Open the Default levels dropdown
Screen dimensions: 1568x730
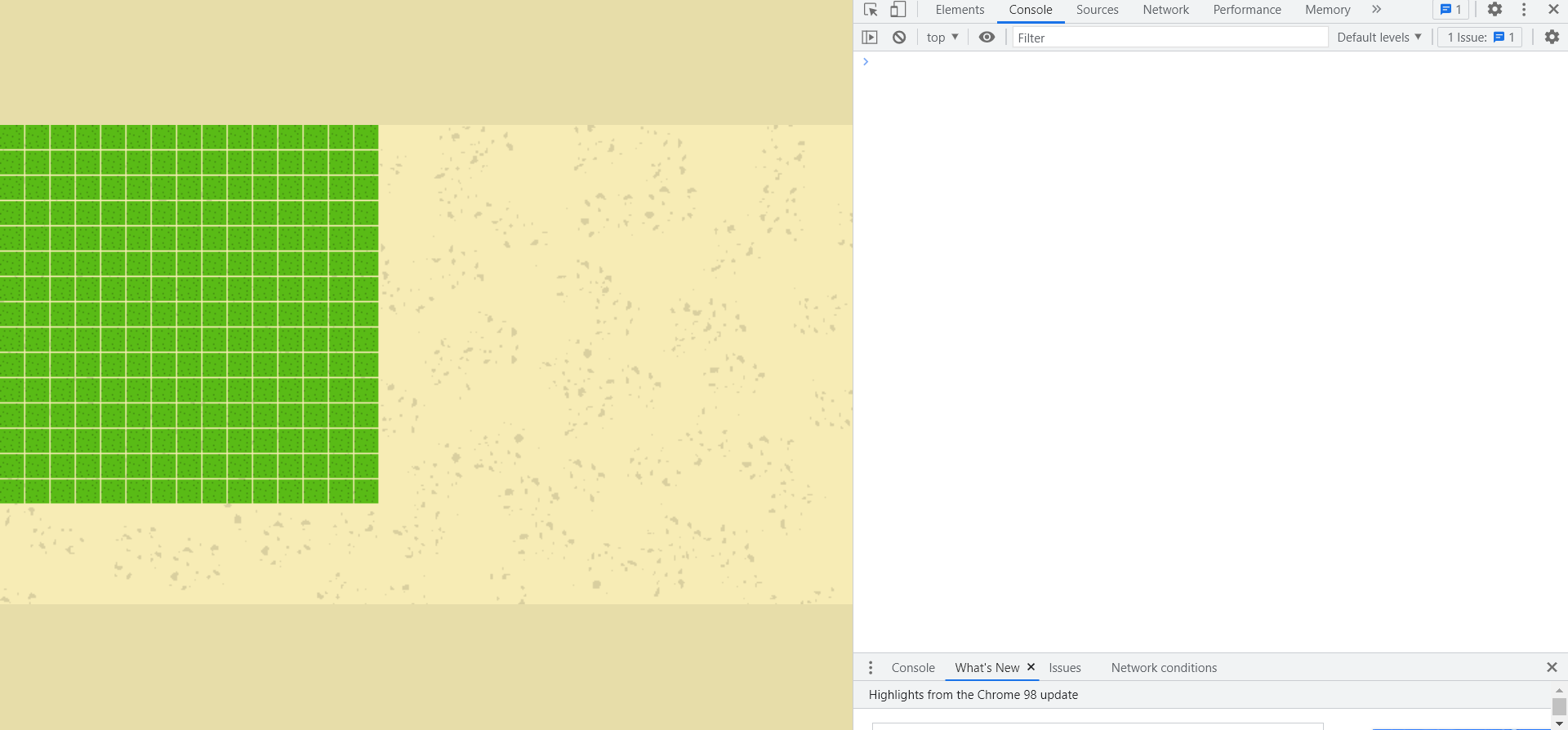[x=1379, y=38]
